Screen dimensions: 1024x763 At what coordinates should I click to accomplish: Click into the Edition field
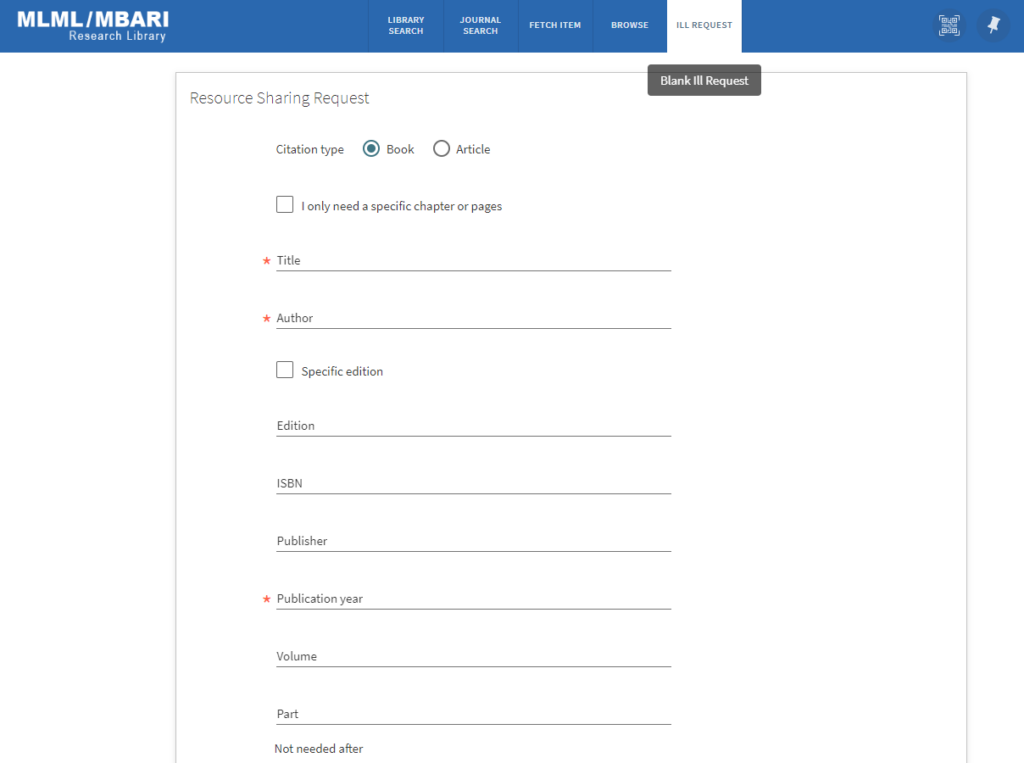click(473, 425)
